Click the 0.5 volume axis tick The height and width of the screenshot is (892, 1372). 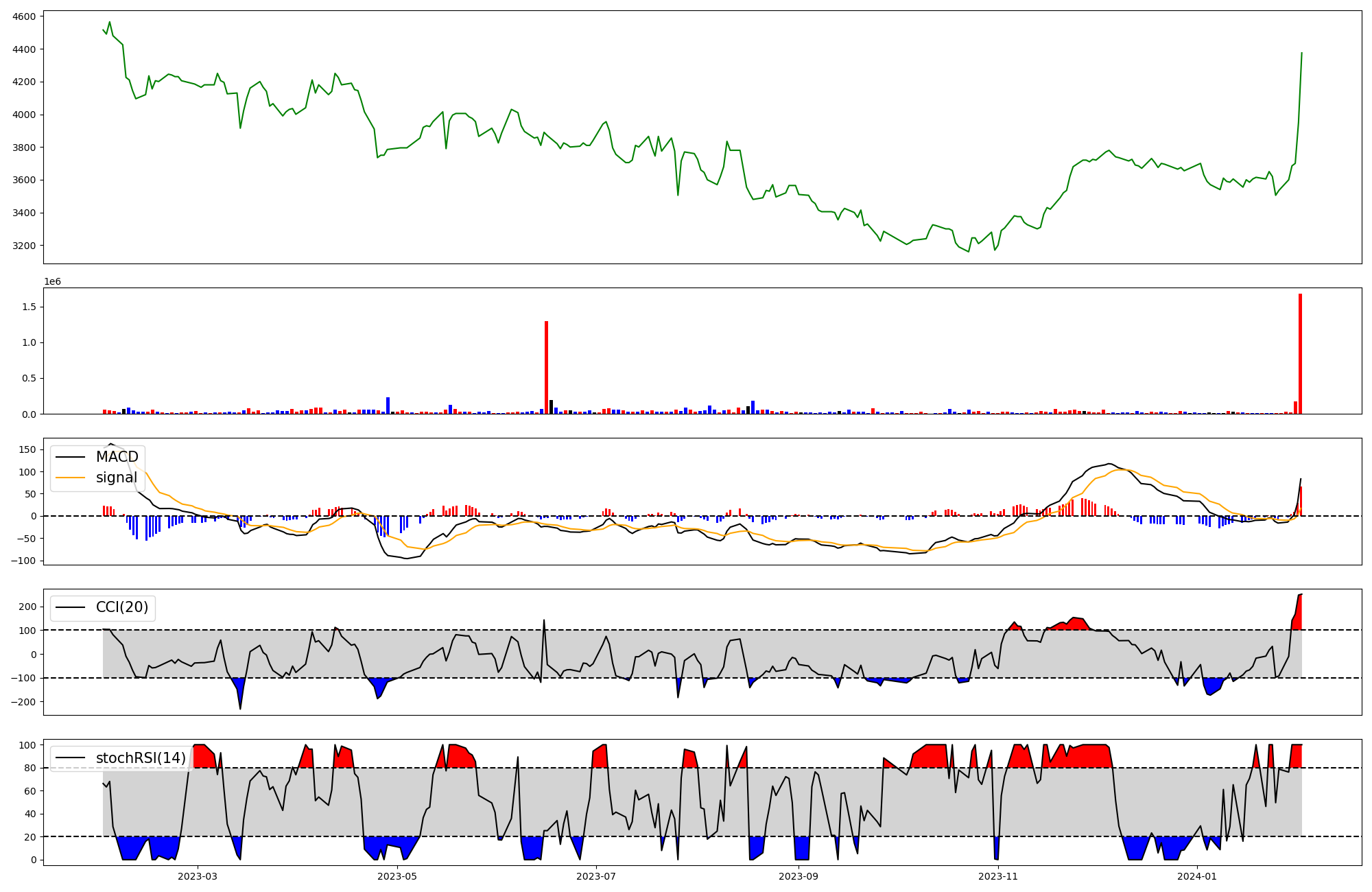(30, 378)
